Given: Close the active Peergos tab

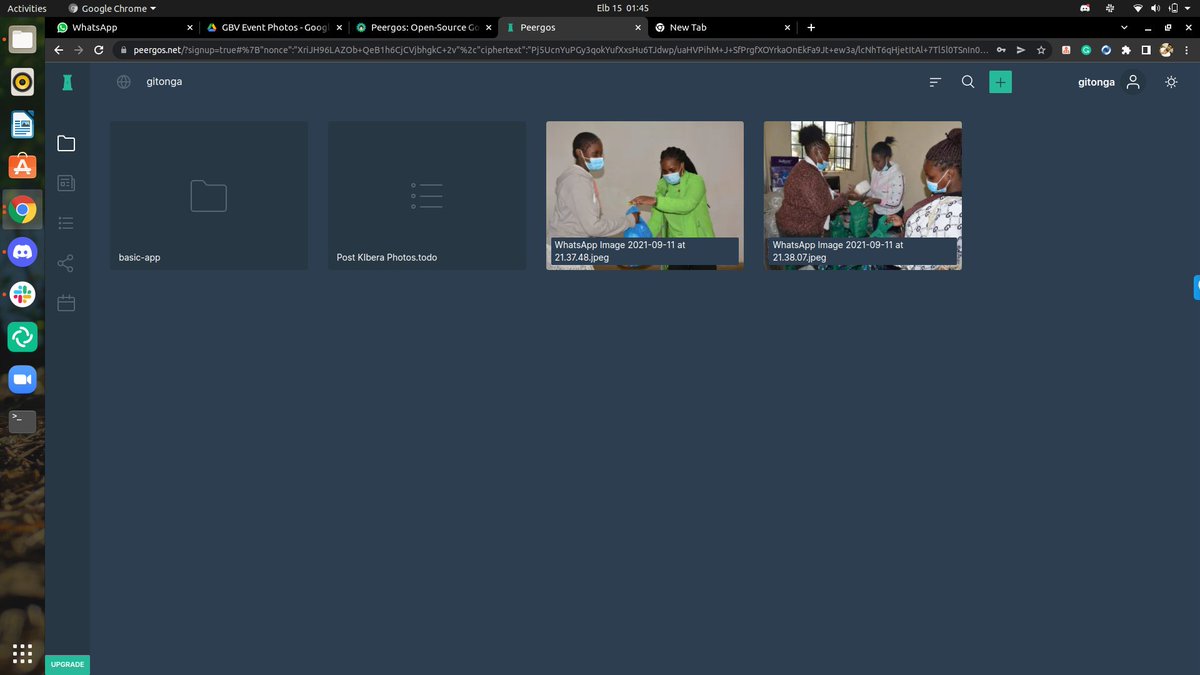Looking at the screenshot, I should coord(636,27).
